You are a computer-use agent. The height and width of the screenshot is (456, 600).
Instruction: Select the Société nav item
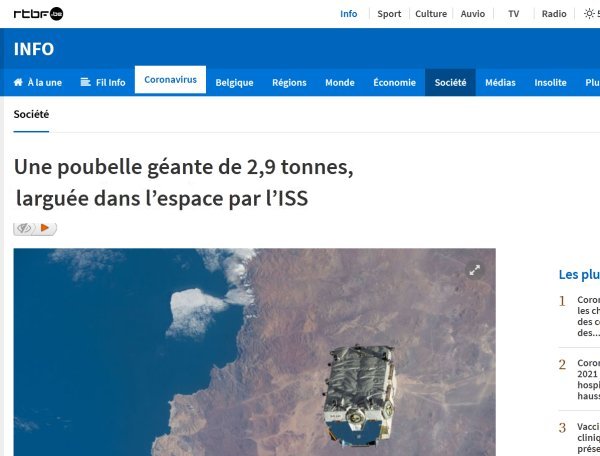450,83
